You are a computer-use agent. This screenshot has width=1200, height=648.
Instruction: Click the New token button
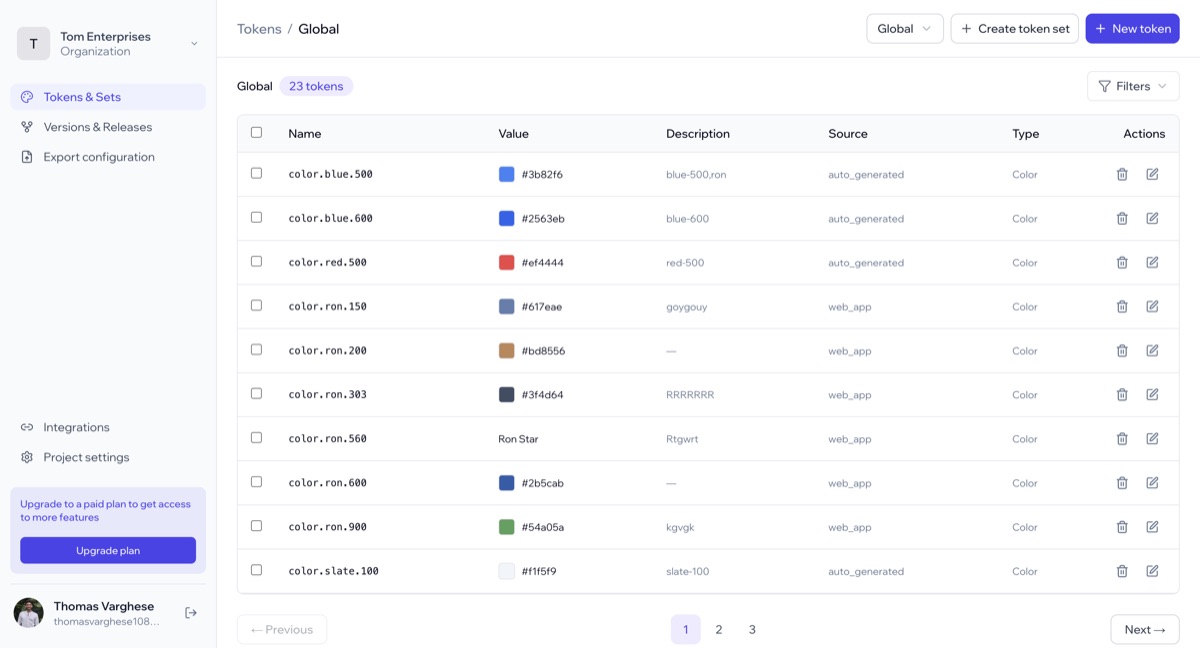pyautogui.click(x=1133, y=29)
